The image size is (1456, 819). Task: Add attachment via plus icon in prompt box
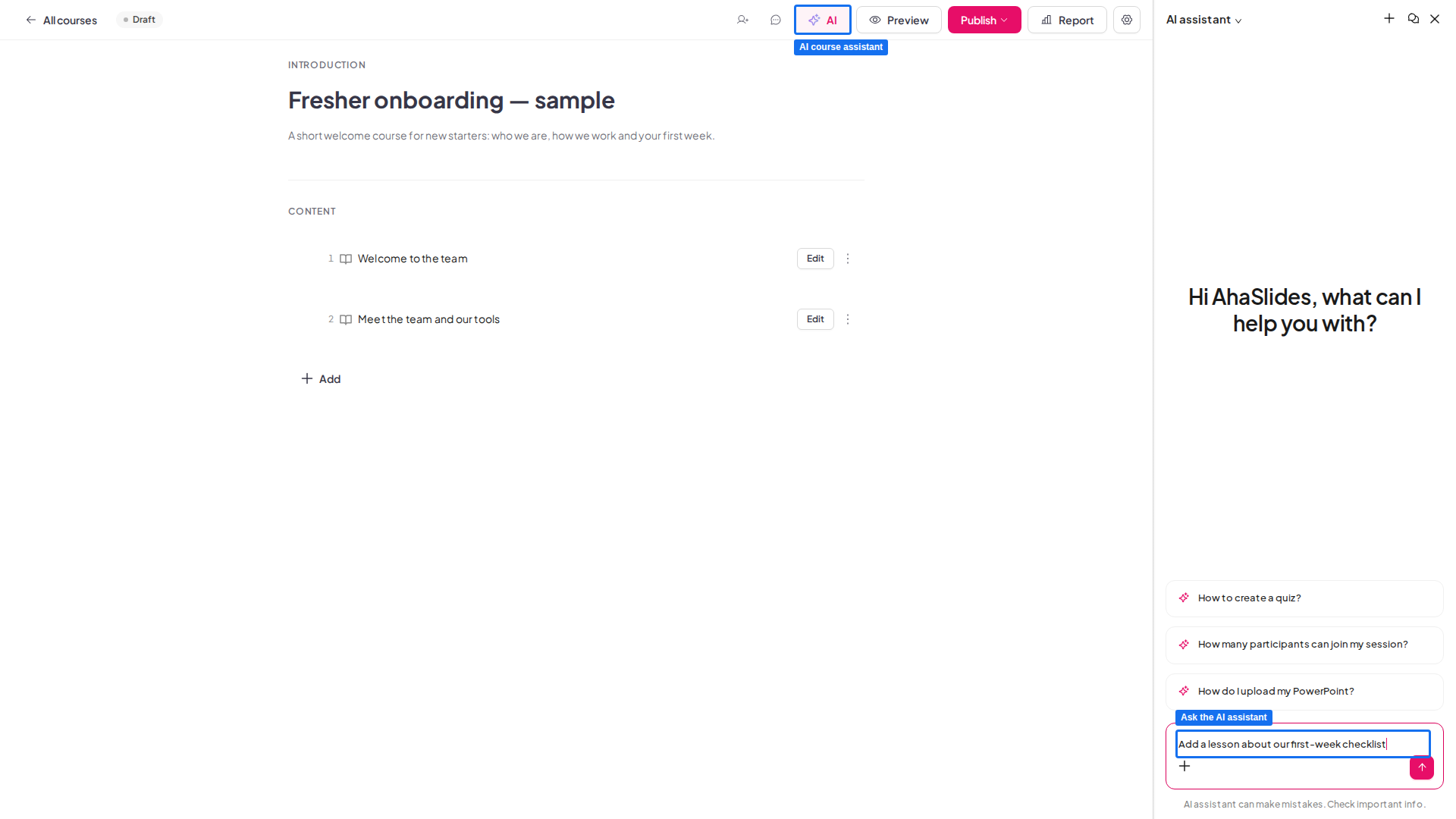[x=1185, y=766]
